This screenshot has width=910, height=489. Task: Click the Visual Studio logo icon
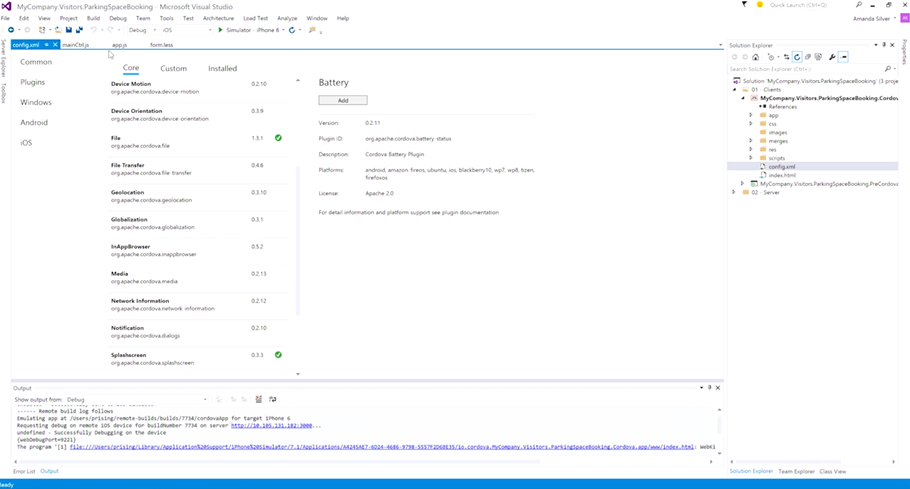click(x=6, y=6)
